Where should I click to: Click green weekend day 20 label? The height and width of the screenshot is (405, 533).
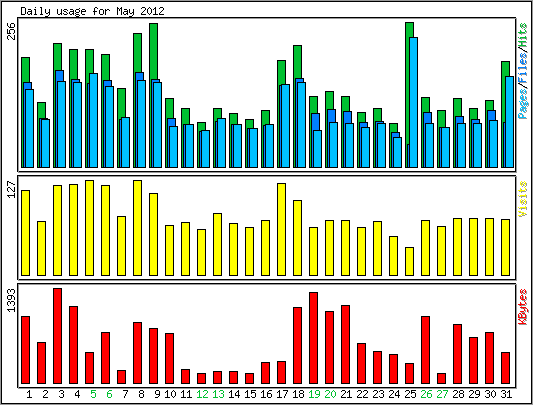click(330, 394)
